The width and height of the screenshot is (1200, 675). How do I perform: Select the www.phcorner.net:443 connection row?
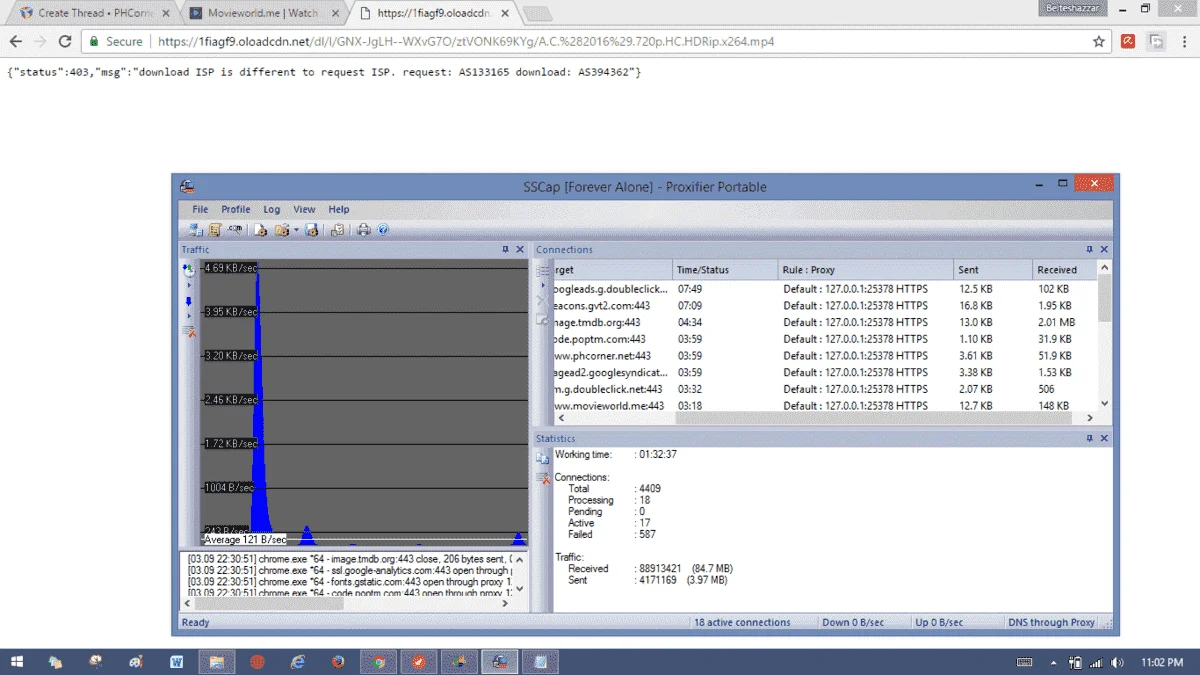click(825, 355)
